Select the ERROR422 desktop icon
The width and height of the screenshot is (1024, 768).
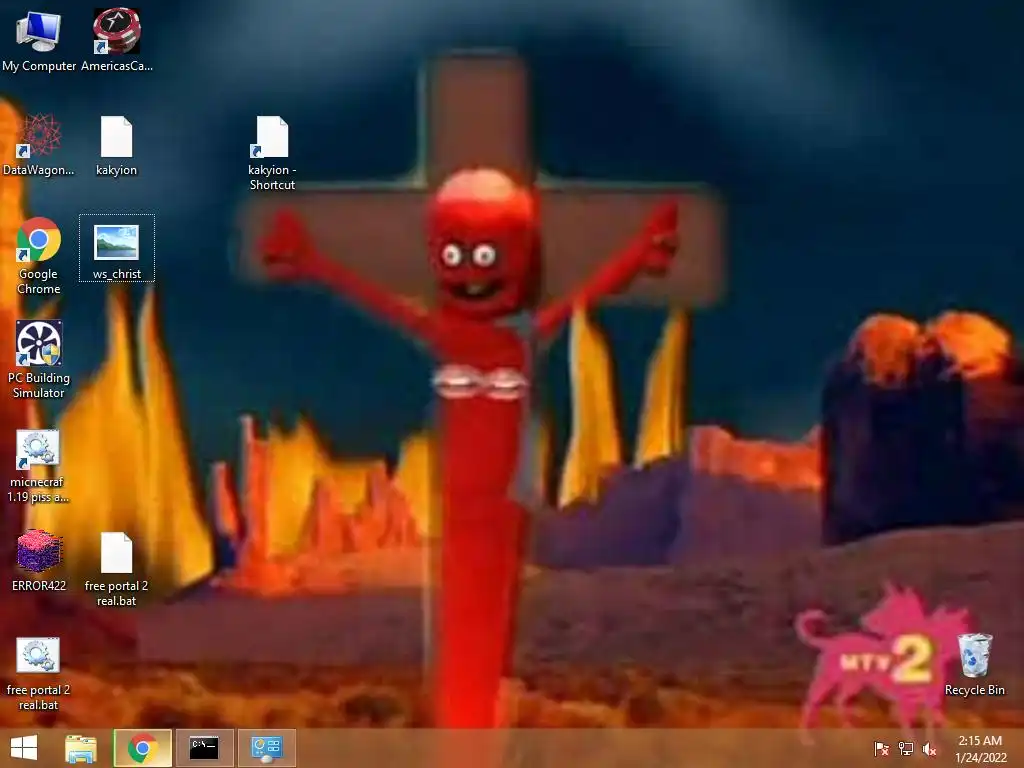[x=39, y=561]
